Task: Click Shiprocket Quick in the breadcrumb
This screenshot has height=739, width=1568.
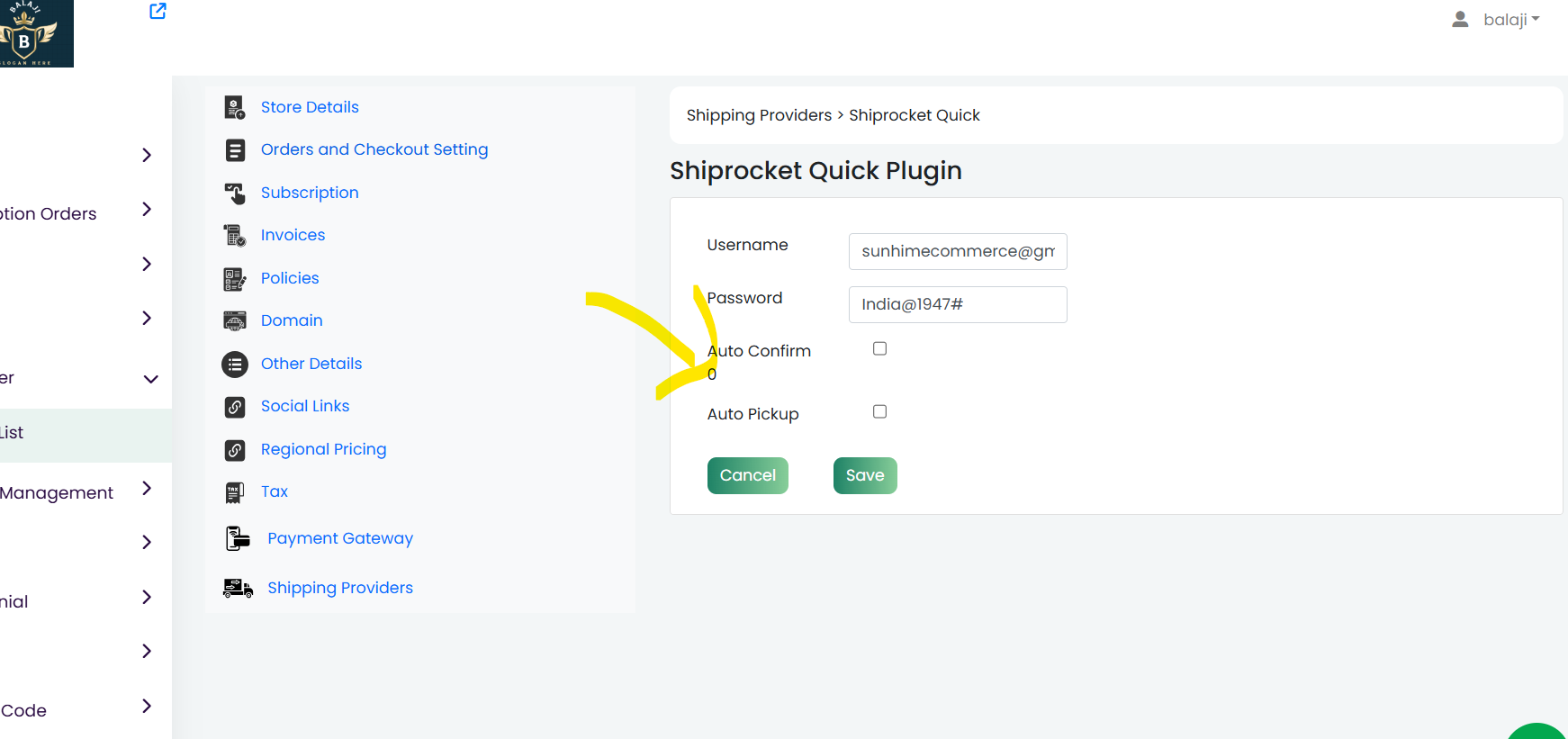Action: [915, 115]
